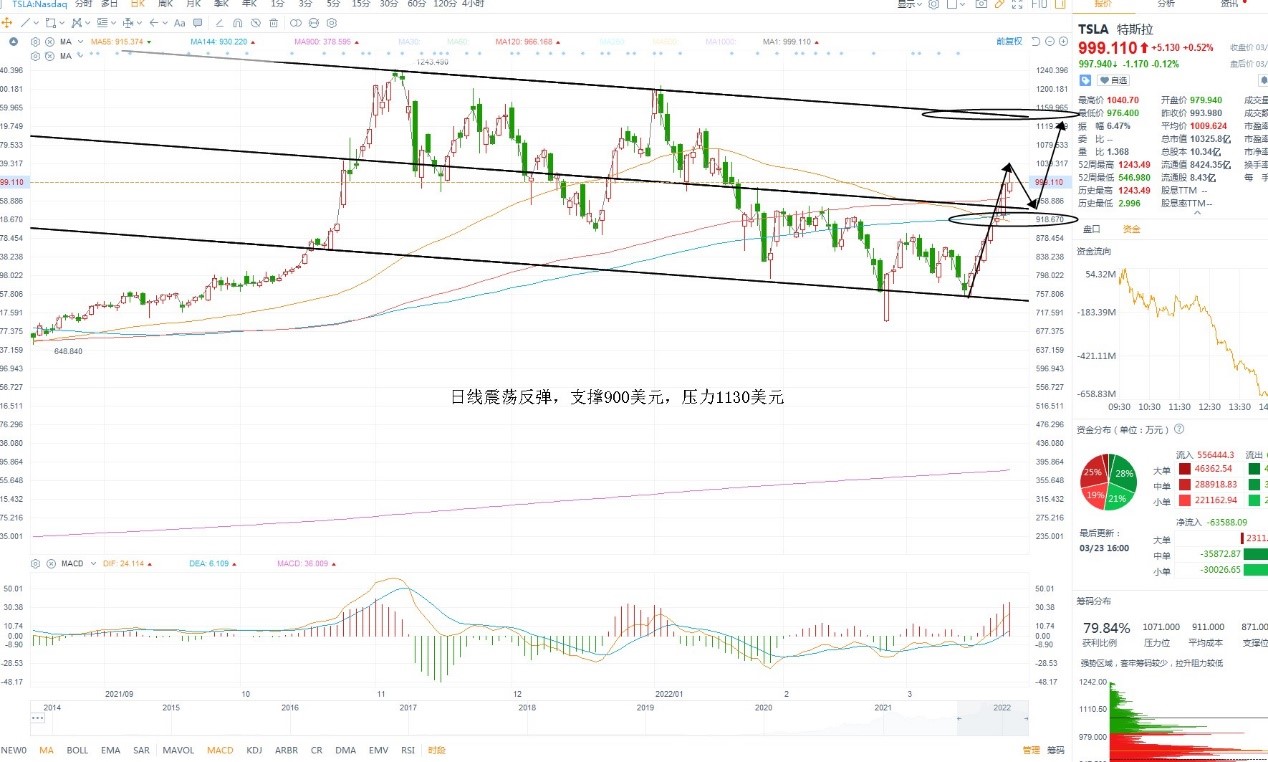Open top chart settings gear icon

[934, 5]
